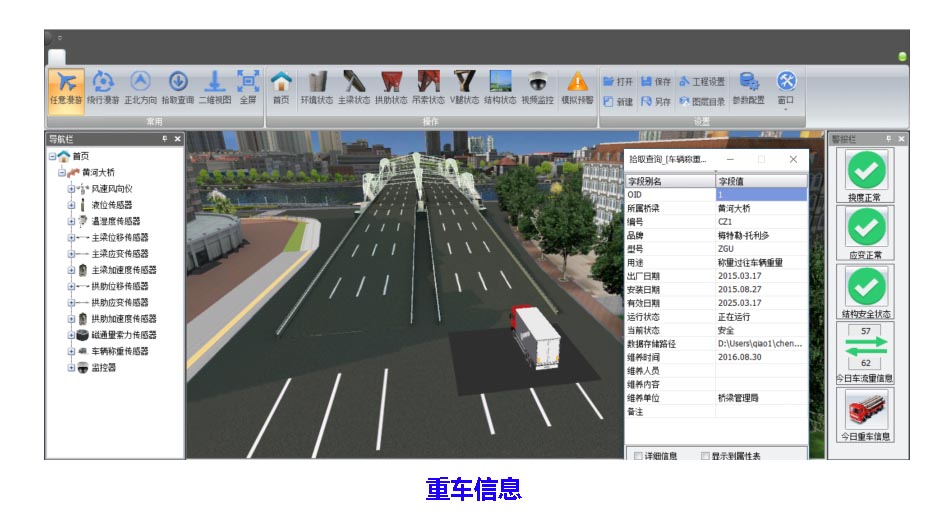This screenshot has width=951, height=527.
Task: Reset view with 正北方向 compass icon
Action: pyautogui.click(x=140, y=85)
